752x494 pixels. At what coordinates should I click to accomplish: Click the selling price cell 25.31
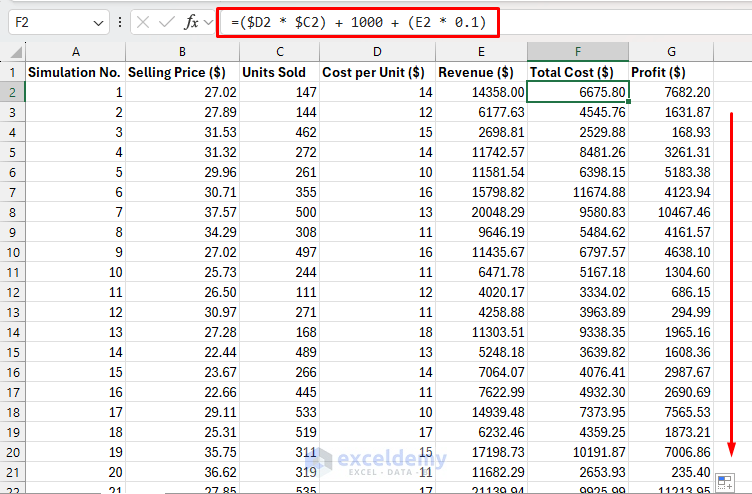pos(182,432)
